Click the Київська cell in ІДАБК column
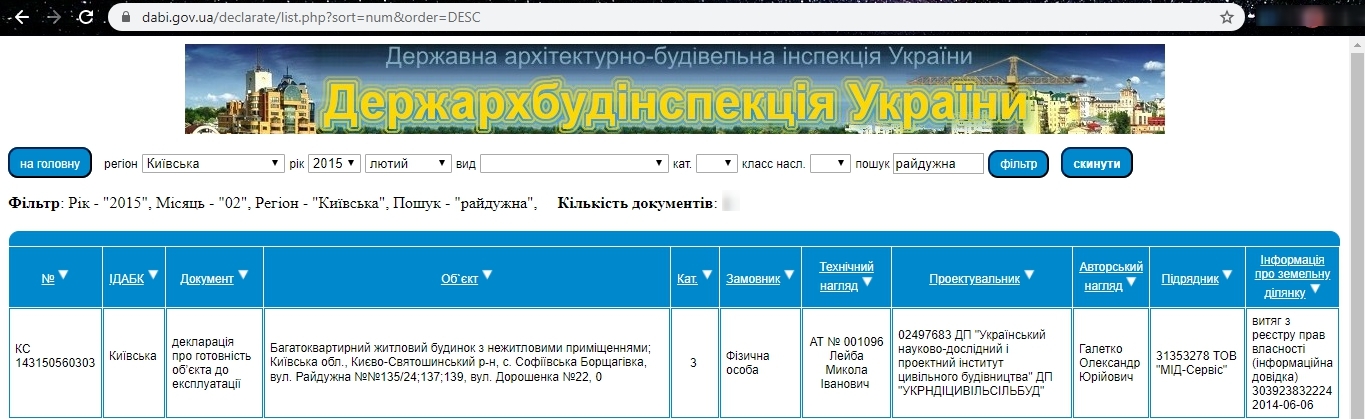The image size is (1365, 419). (132, 363)
